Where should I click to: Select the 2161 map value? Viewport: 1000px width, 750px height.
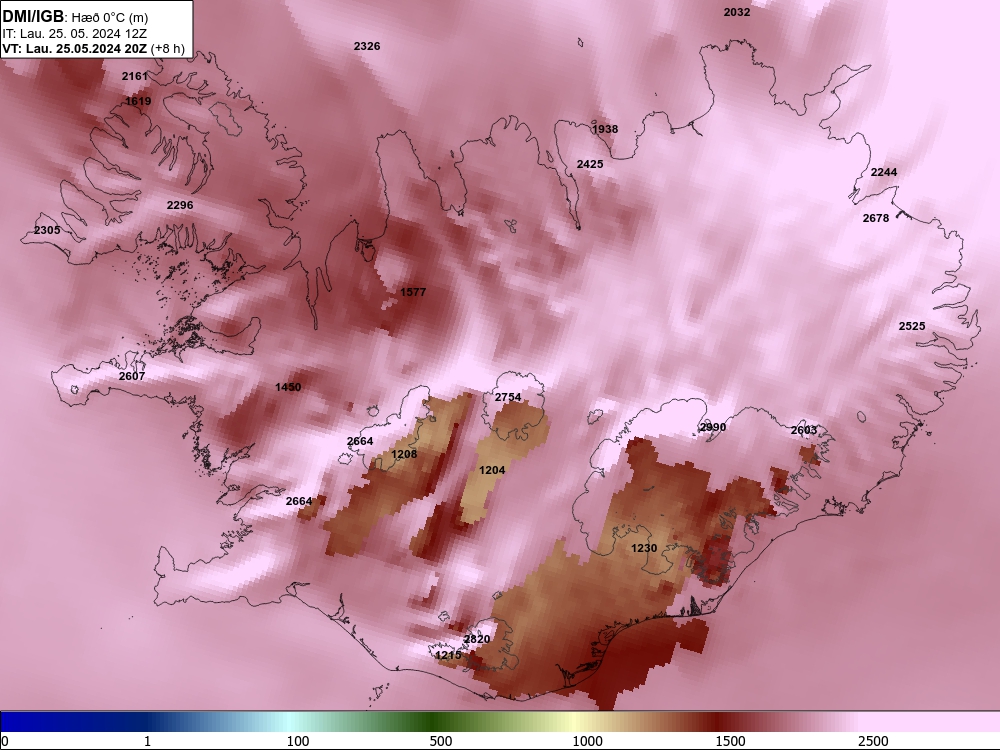point(135,76)
